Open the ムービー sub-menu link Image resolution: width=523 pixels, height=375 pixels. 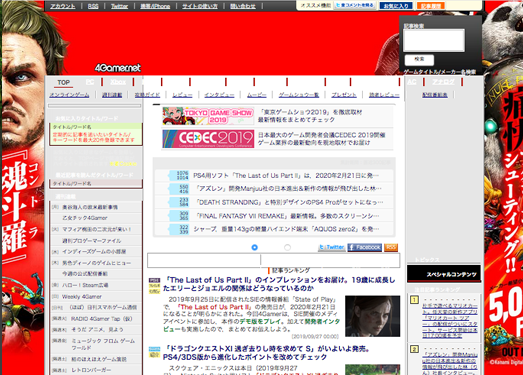click(x=256, y=95)
